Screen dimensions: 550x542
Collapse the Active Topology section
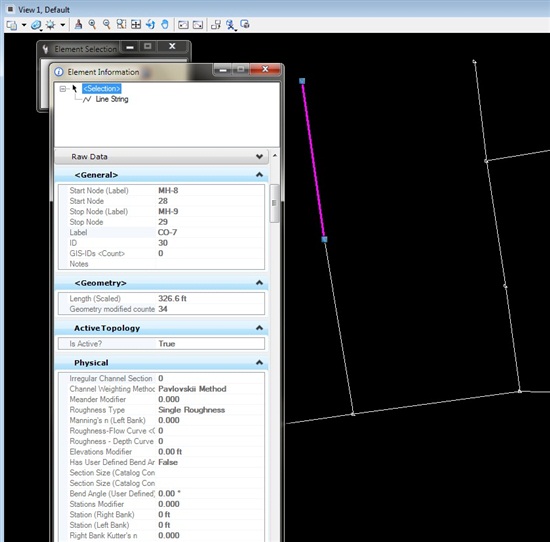pyautogui.click(x=259, y=328)
